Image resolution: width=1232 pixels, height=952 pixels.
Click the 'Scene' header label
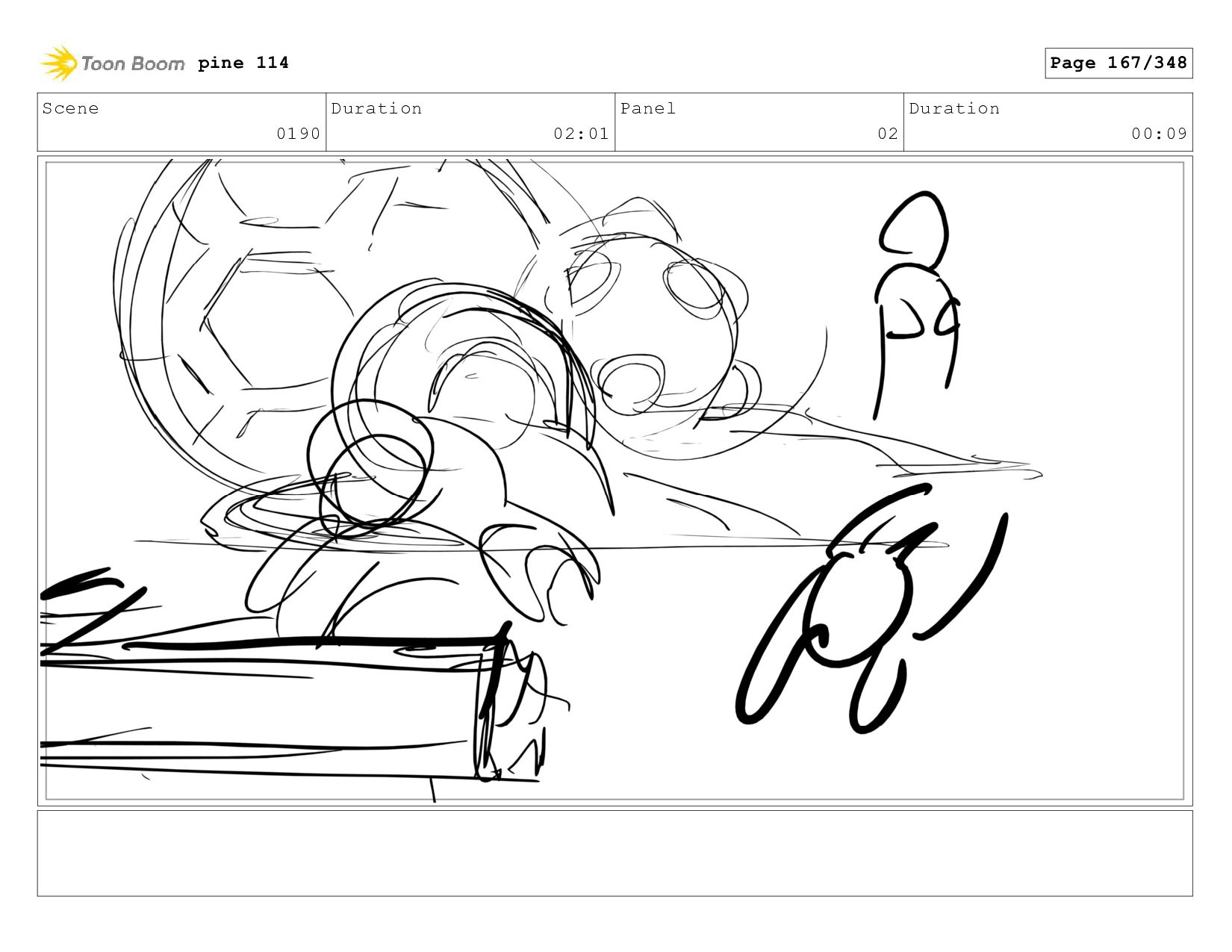click(70, 108)
